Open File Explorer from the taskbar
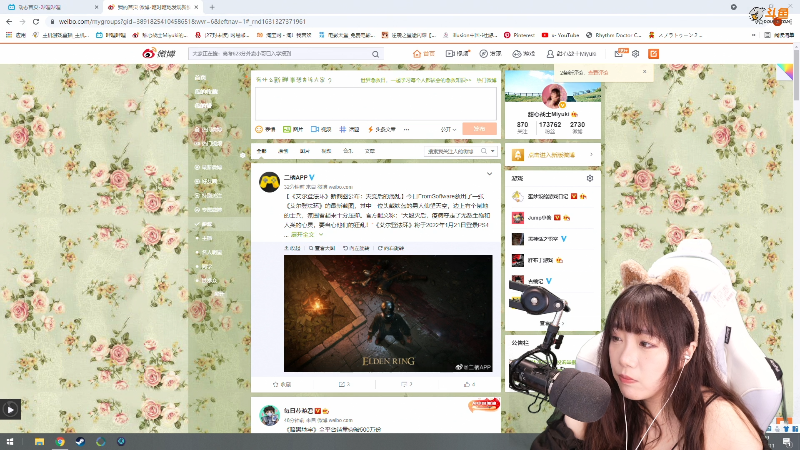 39,441
